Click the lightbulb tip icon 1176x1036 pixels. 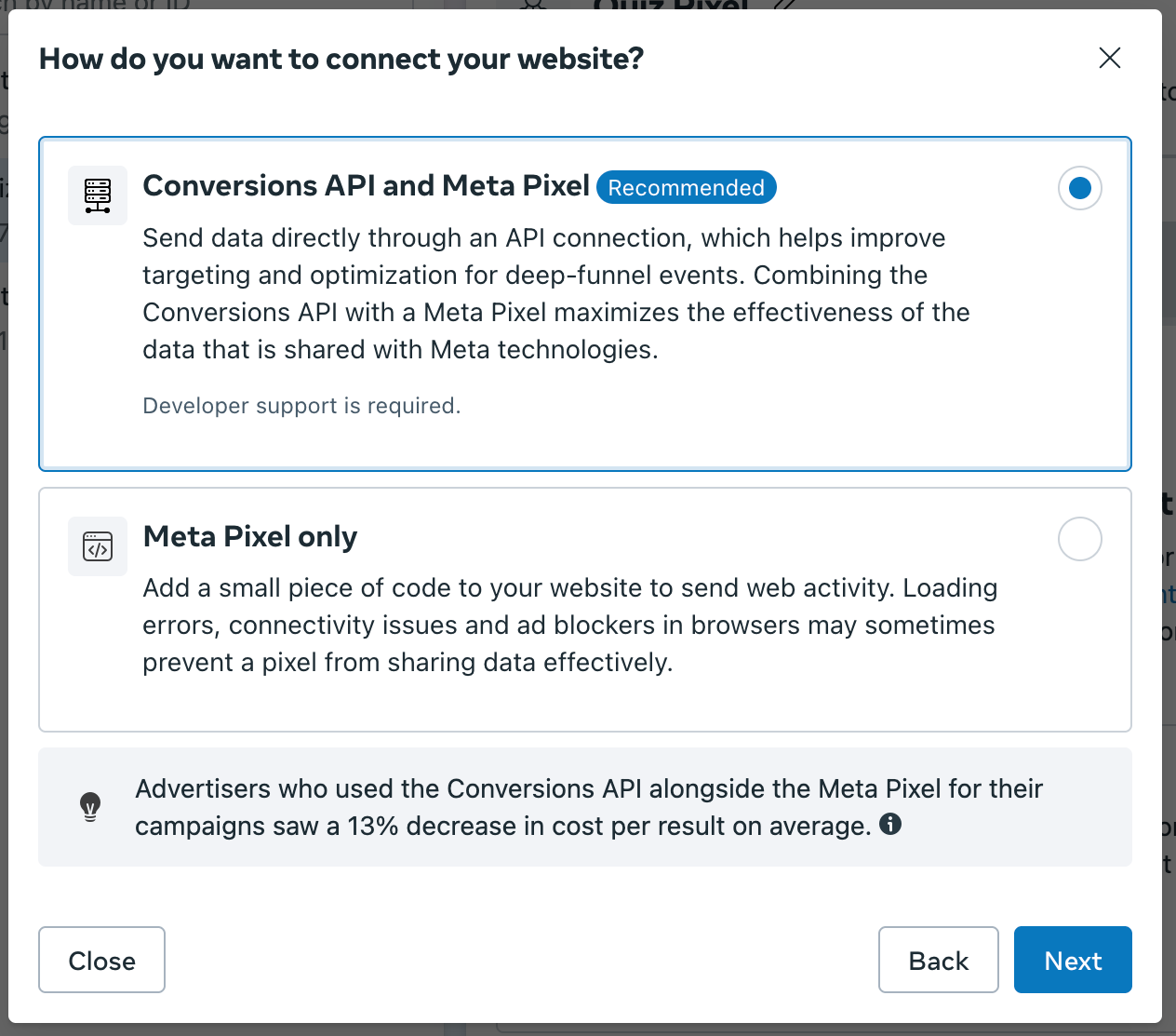coord(90,807)
